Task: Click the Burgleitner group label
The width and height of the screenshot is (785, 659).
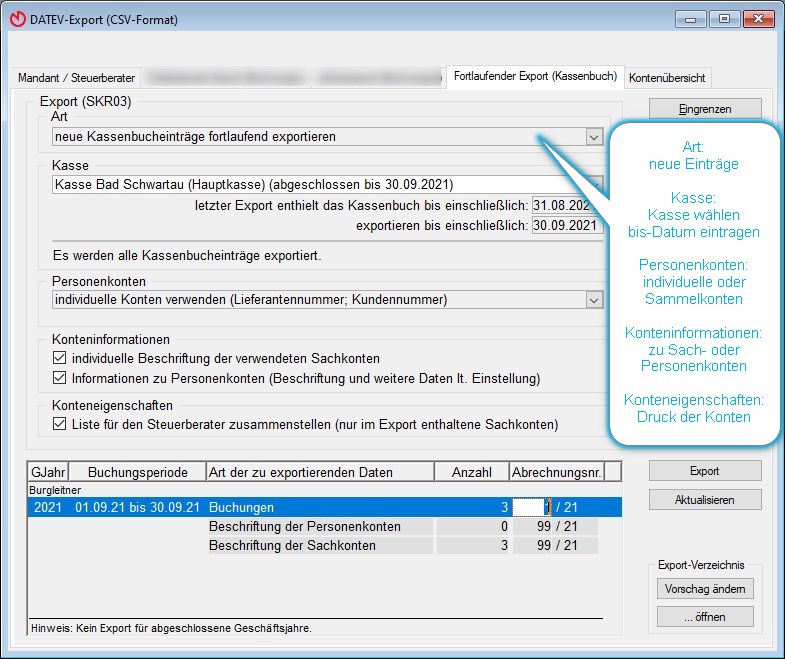Action: pos(55,490)
